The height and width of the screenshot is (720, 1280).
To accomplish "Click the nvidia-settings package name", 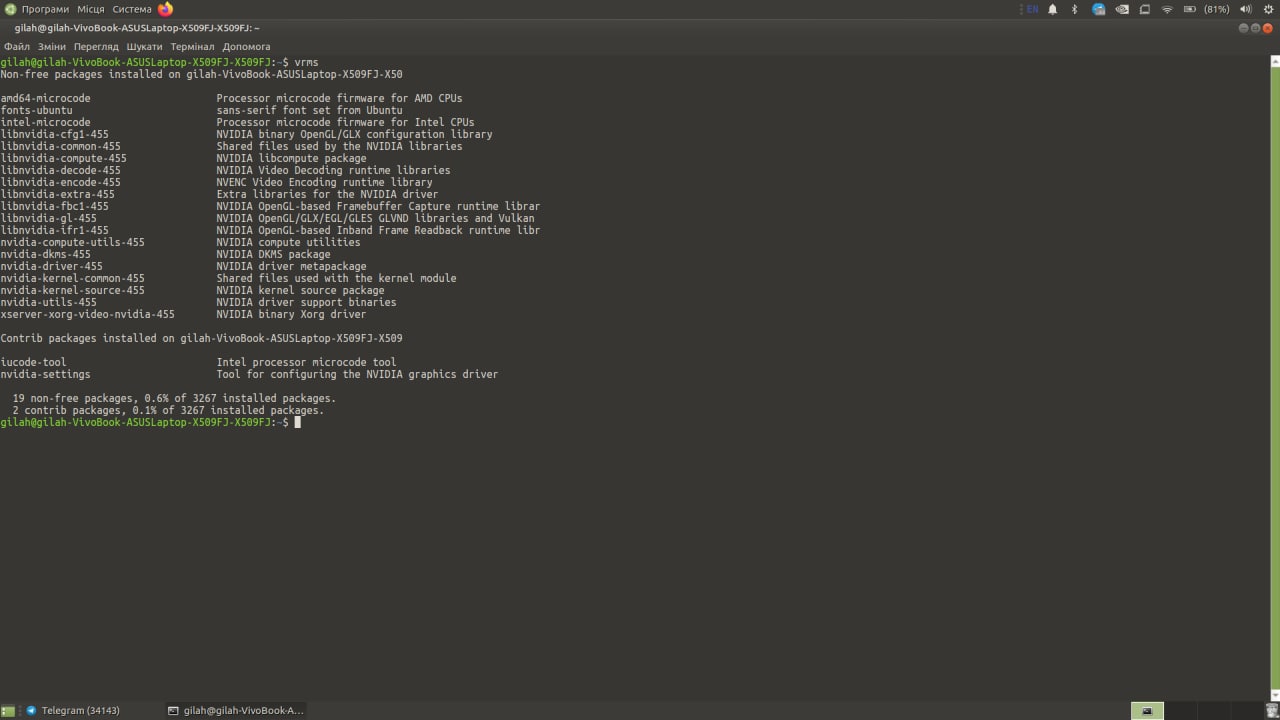I will tap(45, 374).
